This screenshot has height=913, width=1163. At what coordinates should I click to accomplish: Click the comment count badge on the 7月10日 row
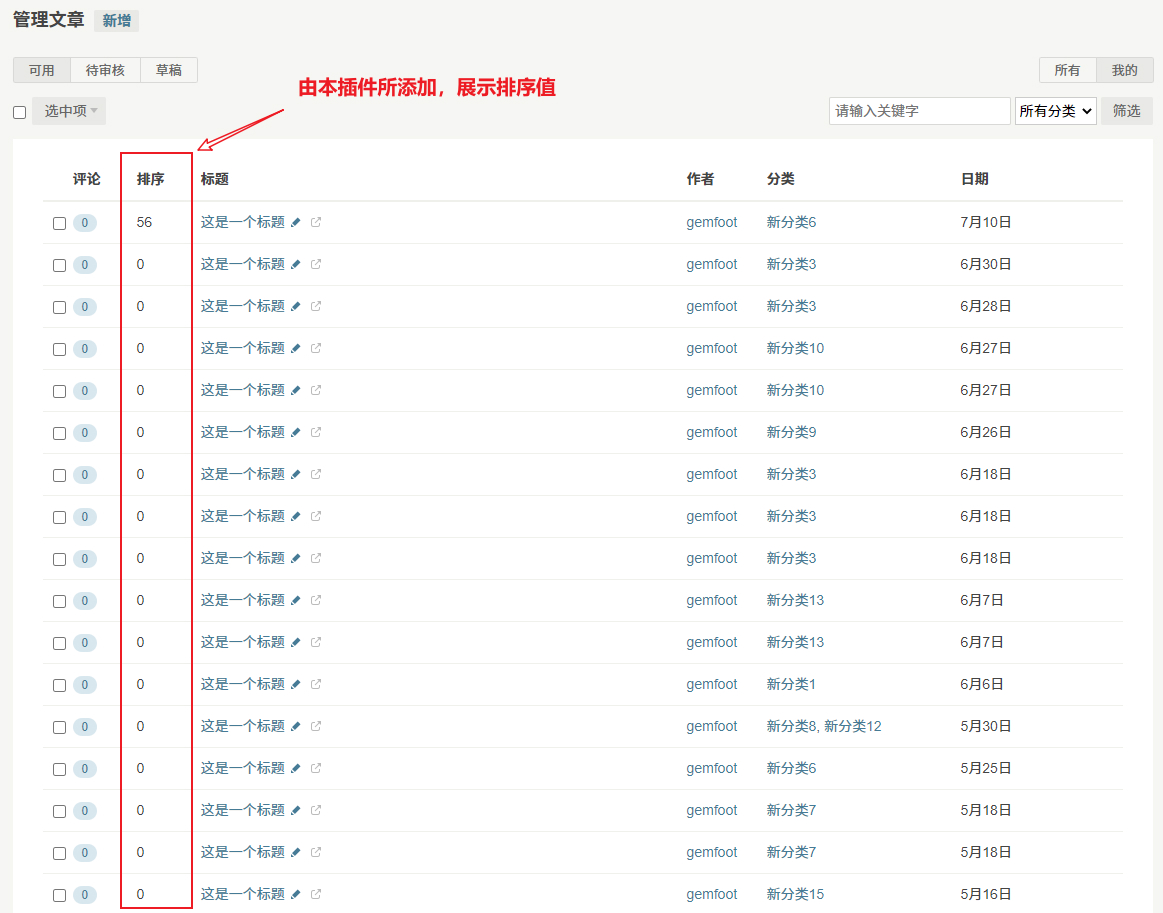coord(85,223)
